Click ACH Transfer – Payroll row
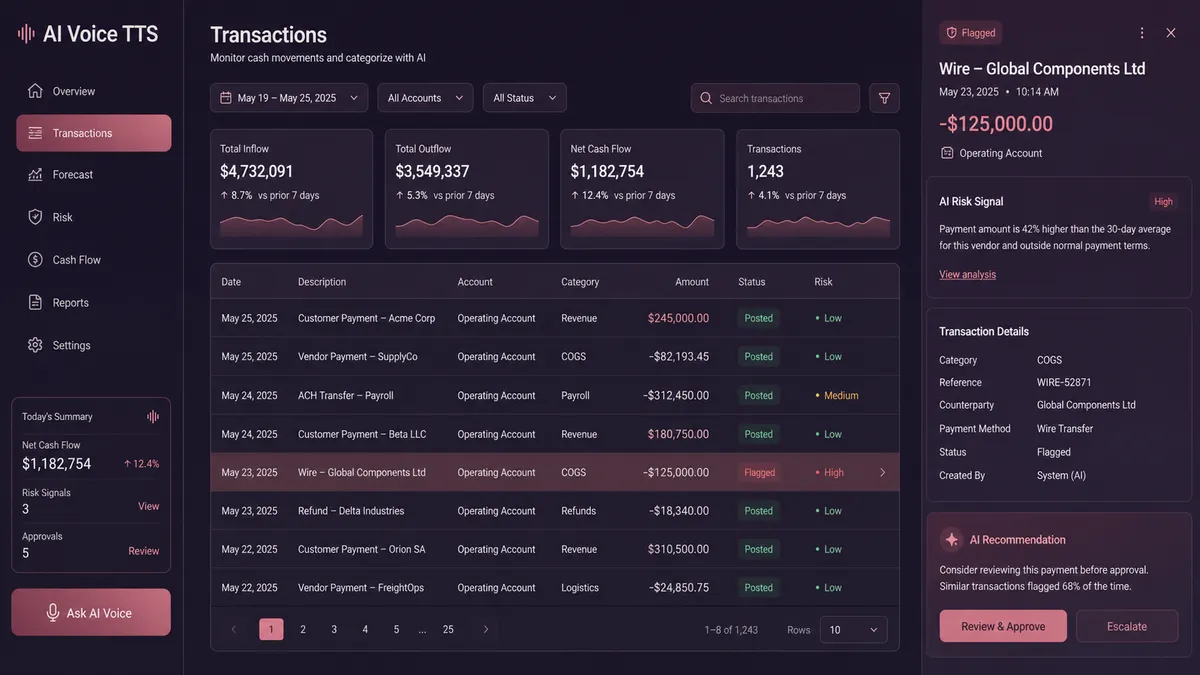Image resolution: width=1200 pixels, height=675 pixels. point(555,395)
